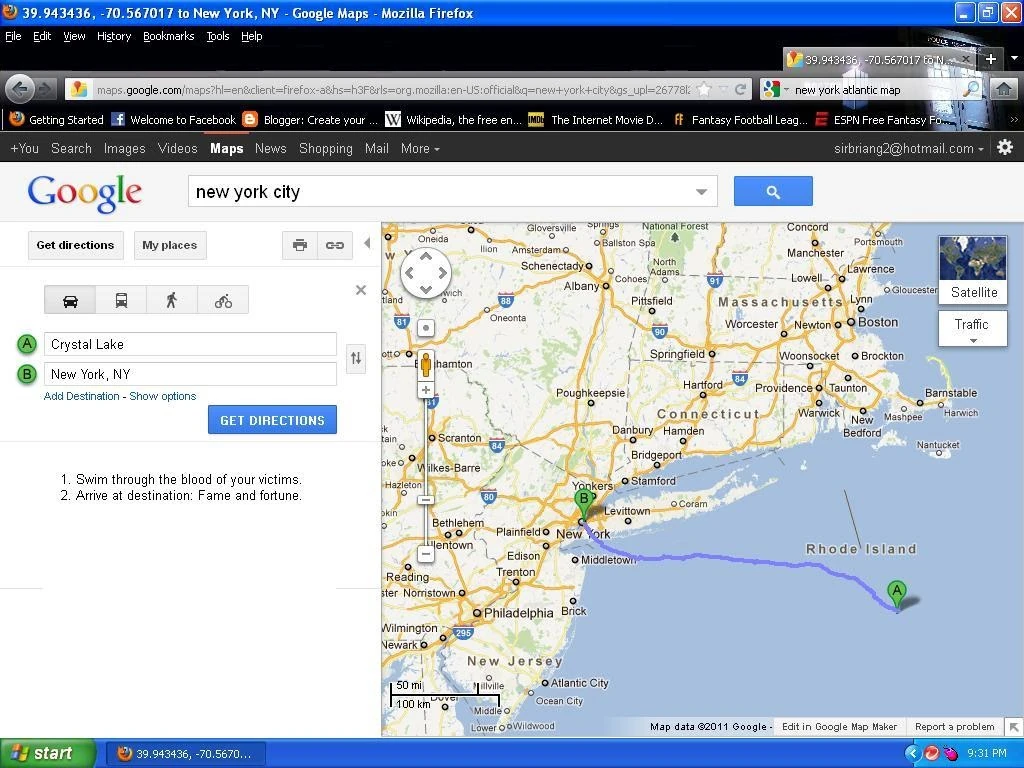Select walking directions icon

pos(172,300)
